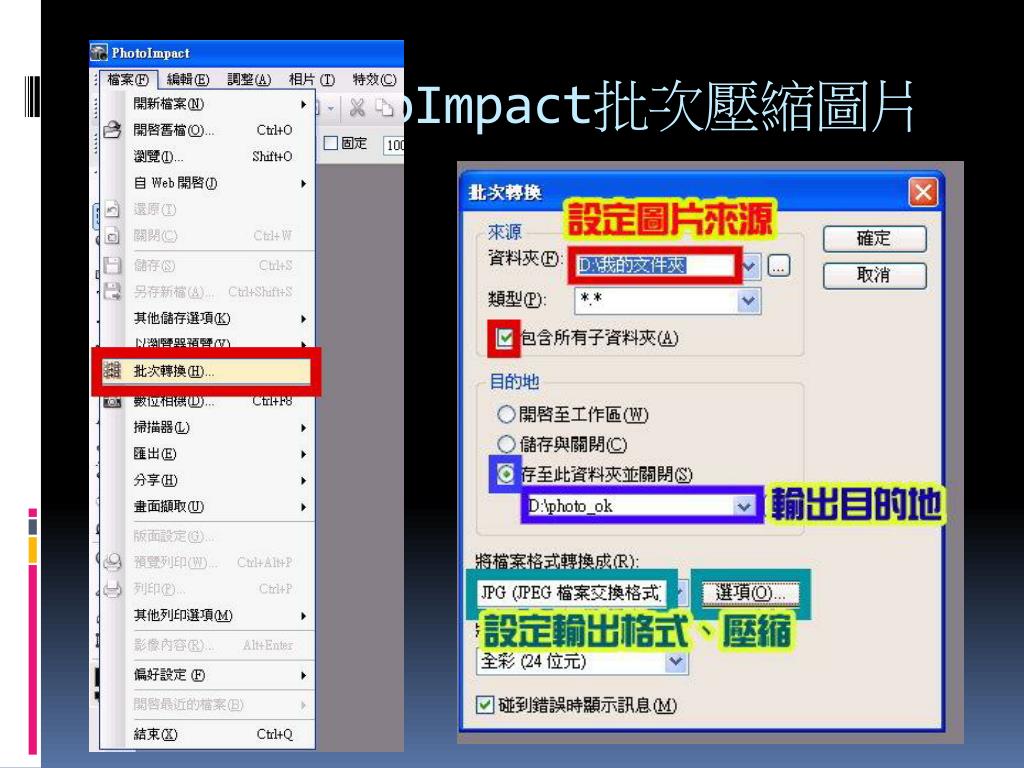Click the browse (...) button for source folder

point(778,266)
